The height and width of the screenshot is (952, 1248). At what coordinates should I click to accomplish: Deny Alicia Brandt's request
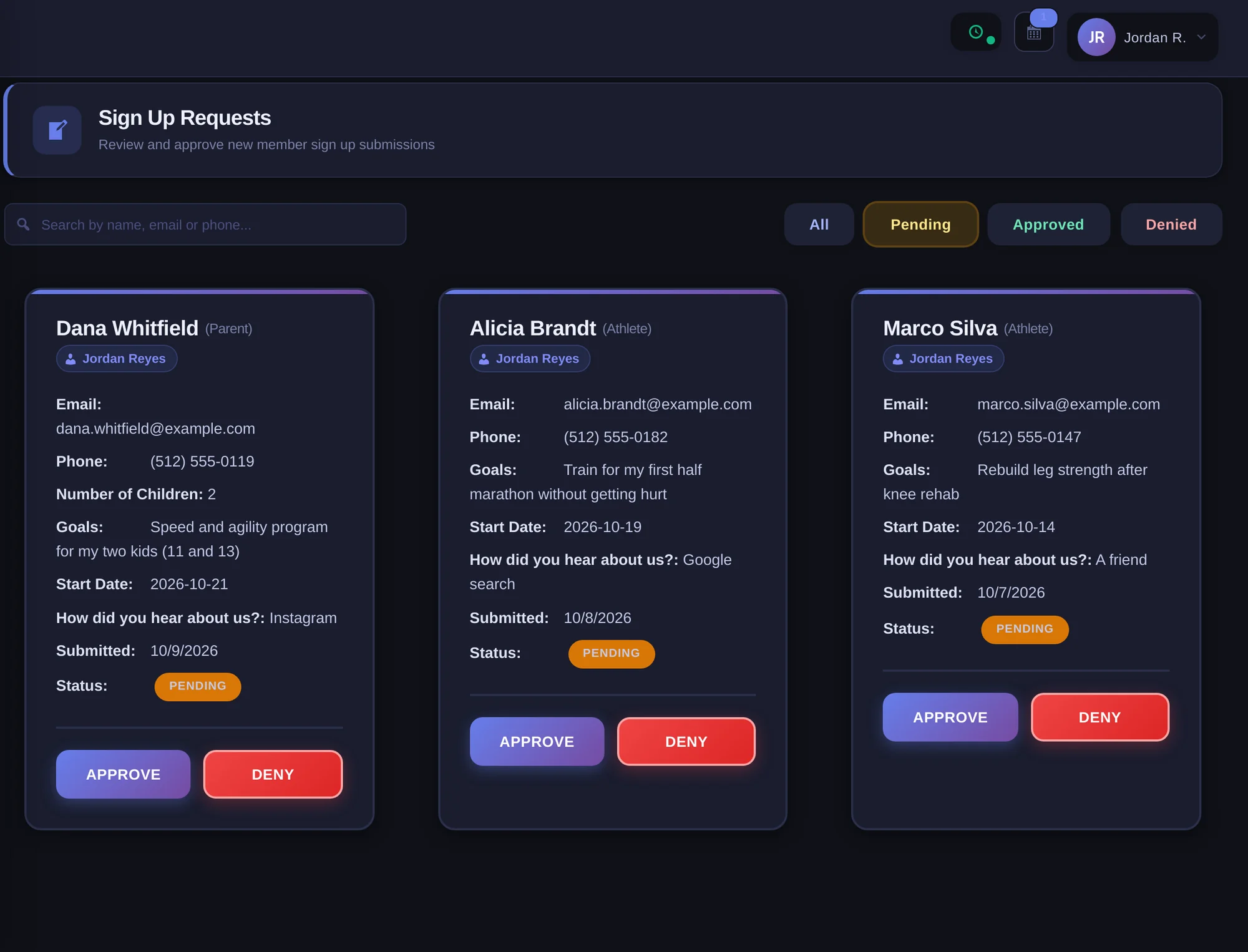tap(686, 742)
